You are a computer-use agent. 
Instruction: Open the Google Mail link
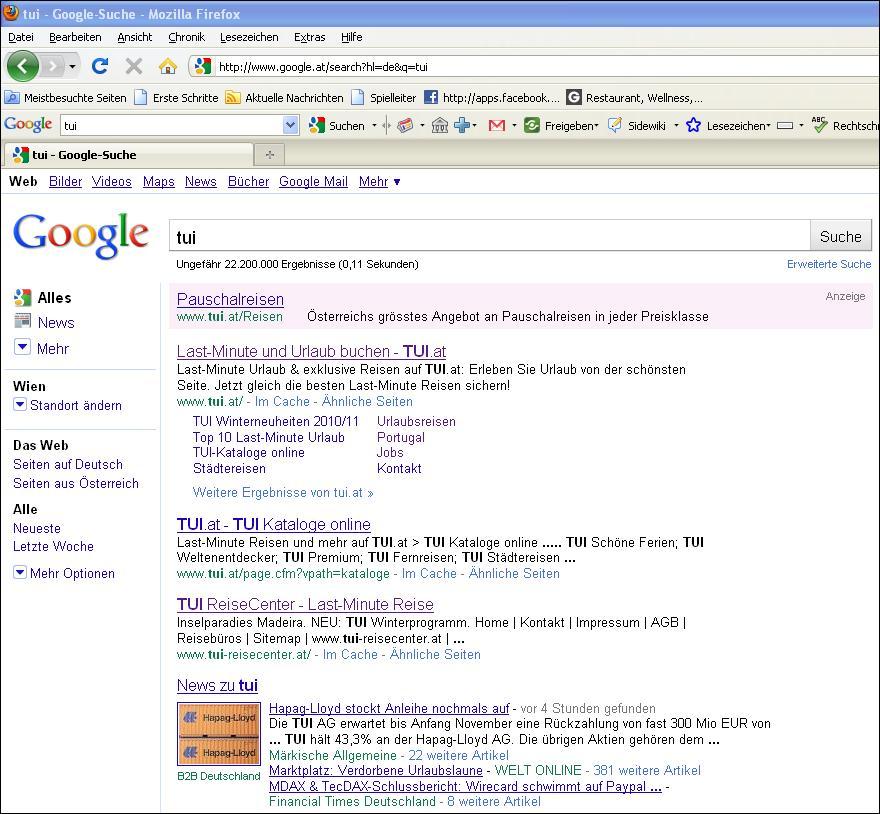[x=313, y=182]
